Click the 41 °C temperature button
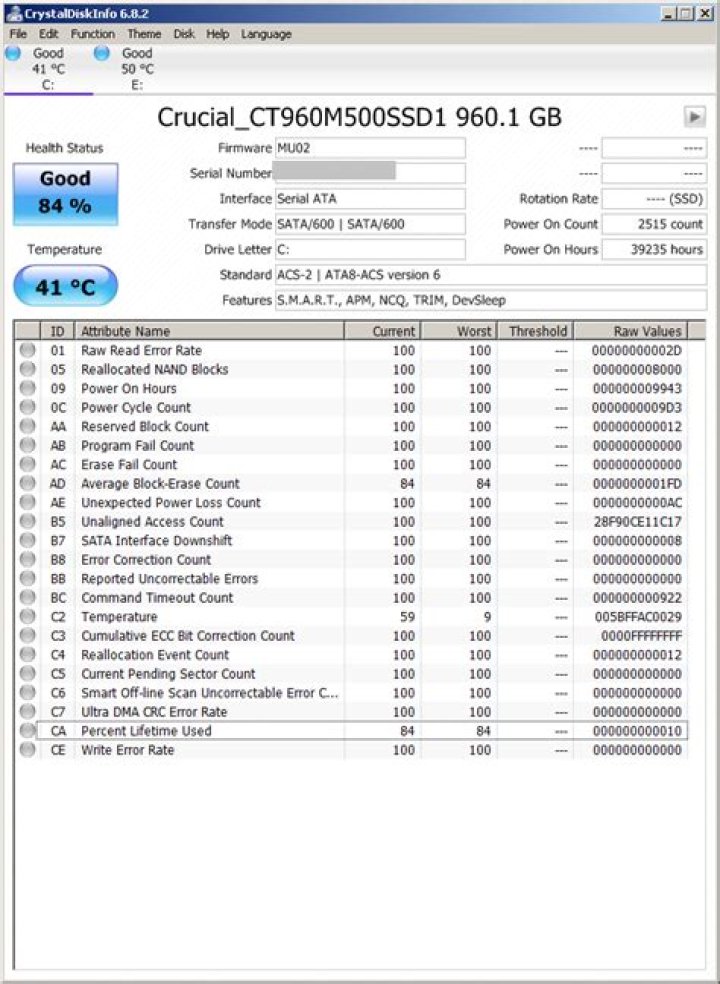The height and width of the screenshot is (984, 720). 65,286
